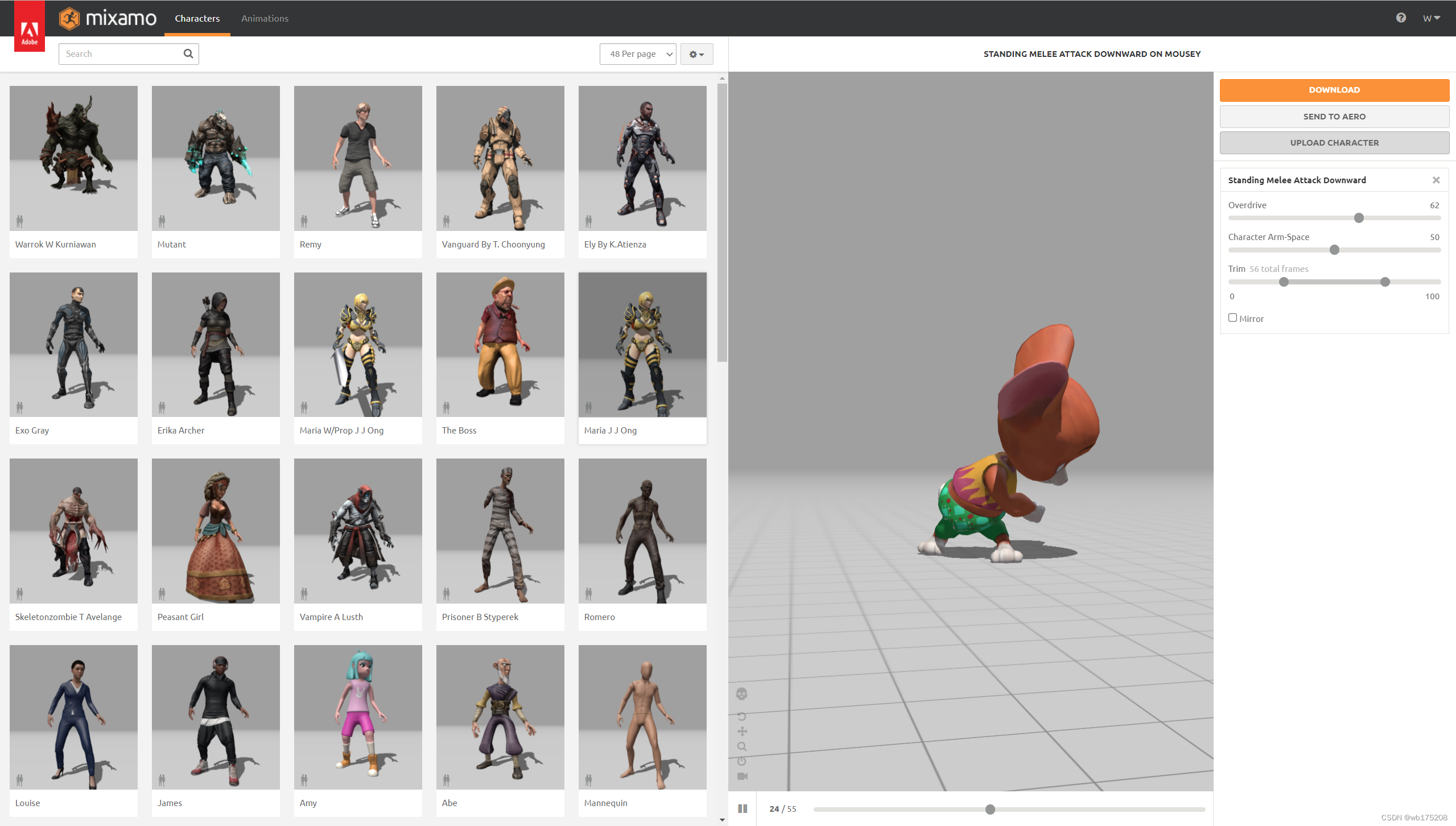Close the Standing Melee Attack Downward panel
Screen dimensions: 1456x826
[x=1436, y=180]
